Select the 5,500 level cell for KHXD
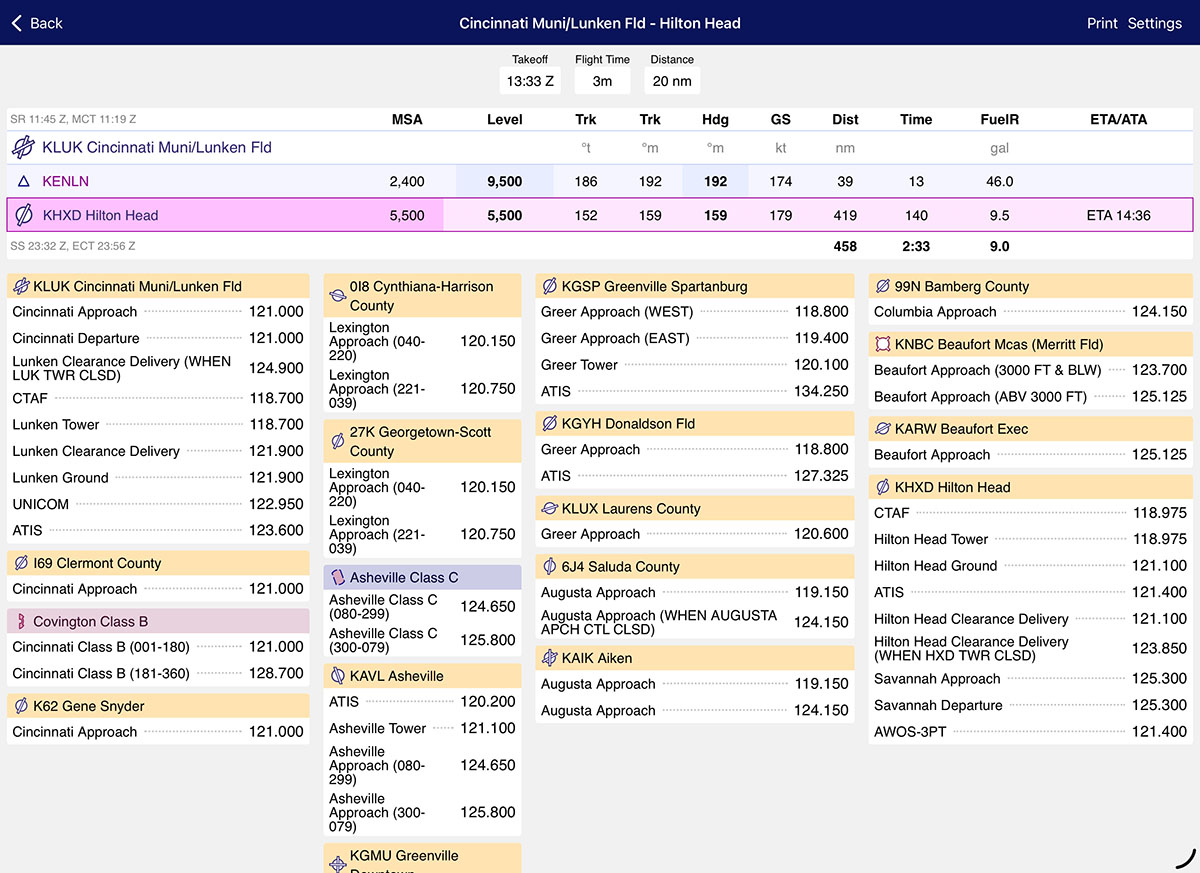The image size is (1200, 873). click(504, 215)
